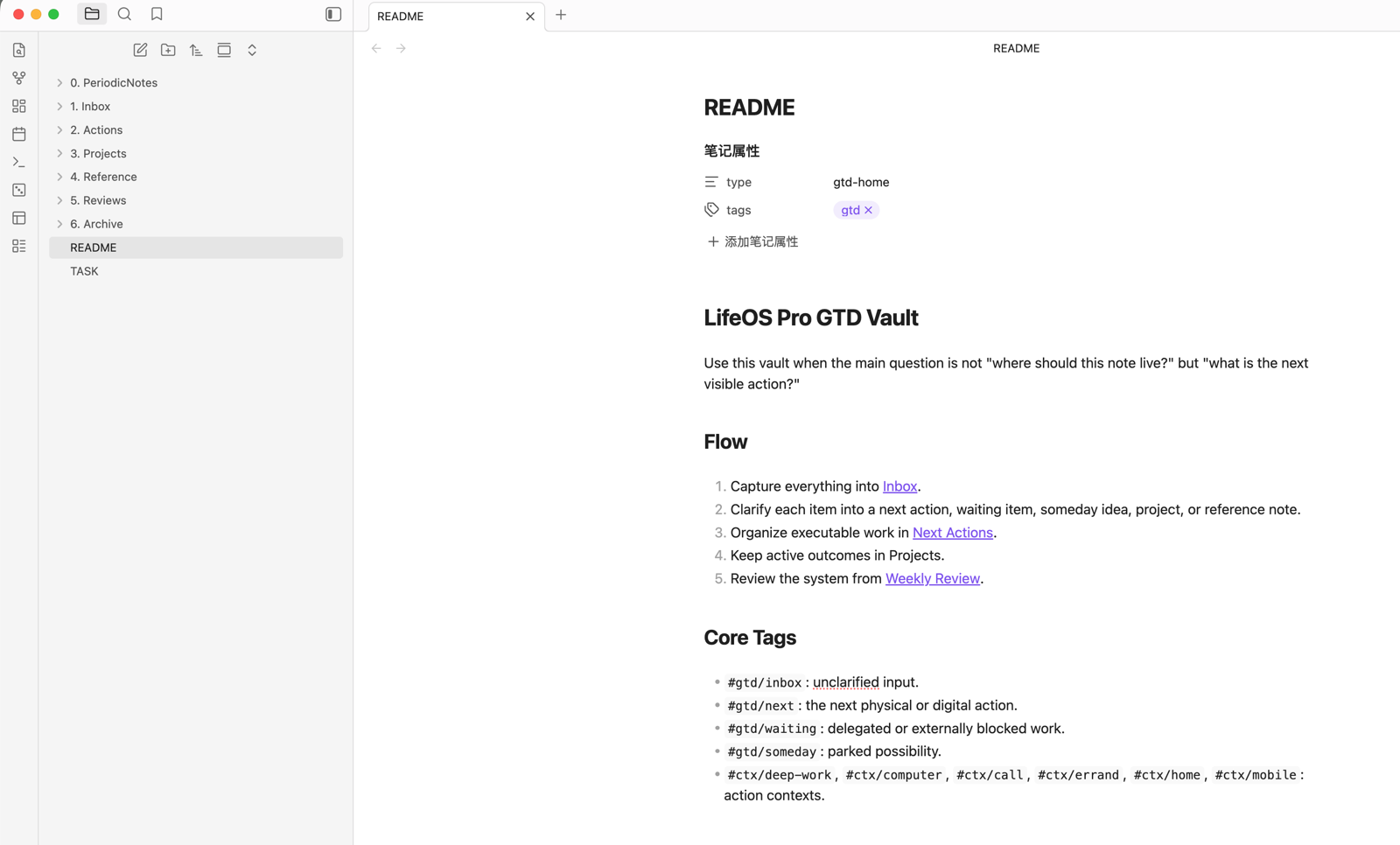Screen dimensions: 1400x845
Task: Expand the 2. Actions folder
Action: point(196,130)
